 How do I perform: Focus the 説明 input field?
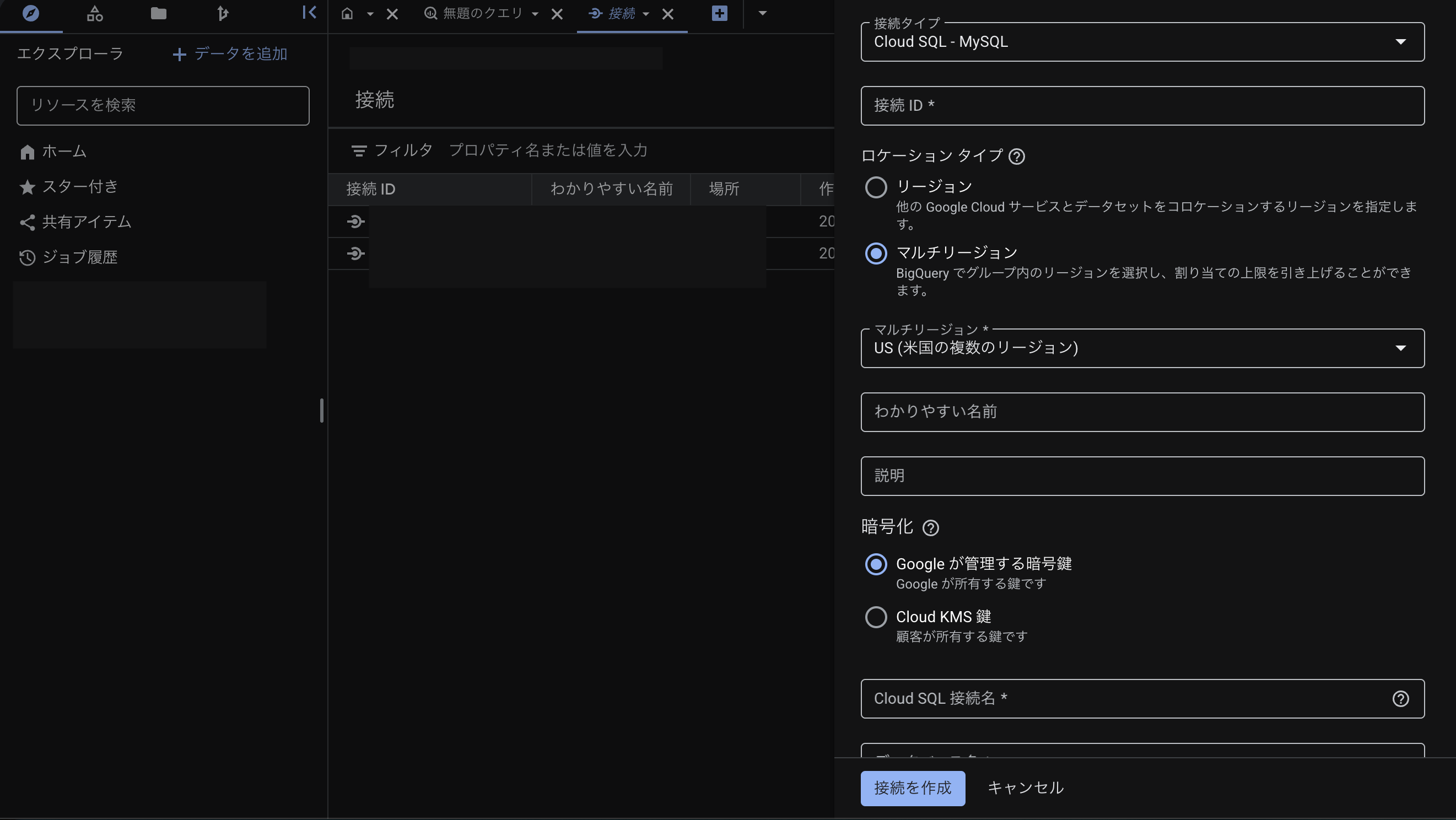coord(1142,476)
